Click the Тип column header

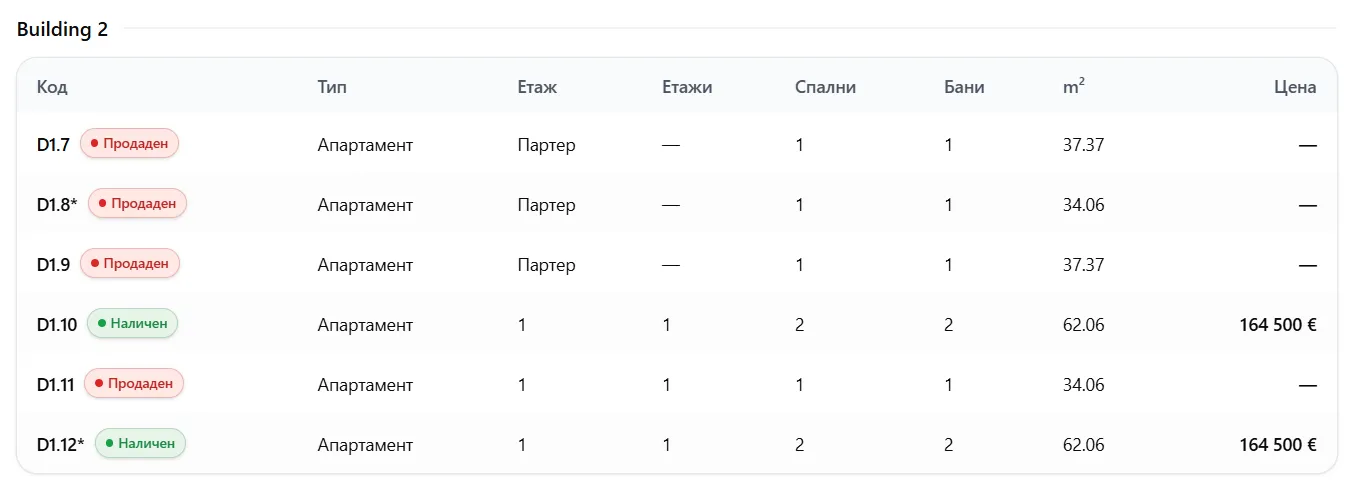[332, 87]
